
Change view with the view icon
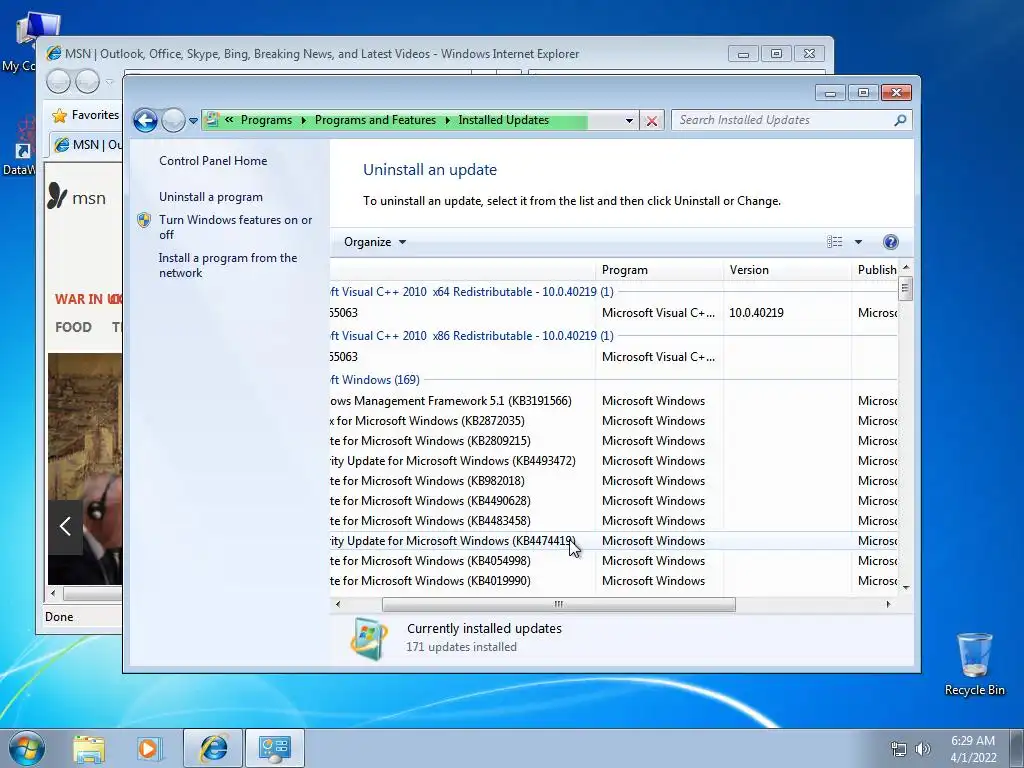click(x=835, y=242)
